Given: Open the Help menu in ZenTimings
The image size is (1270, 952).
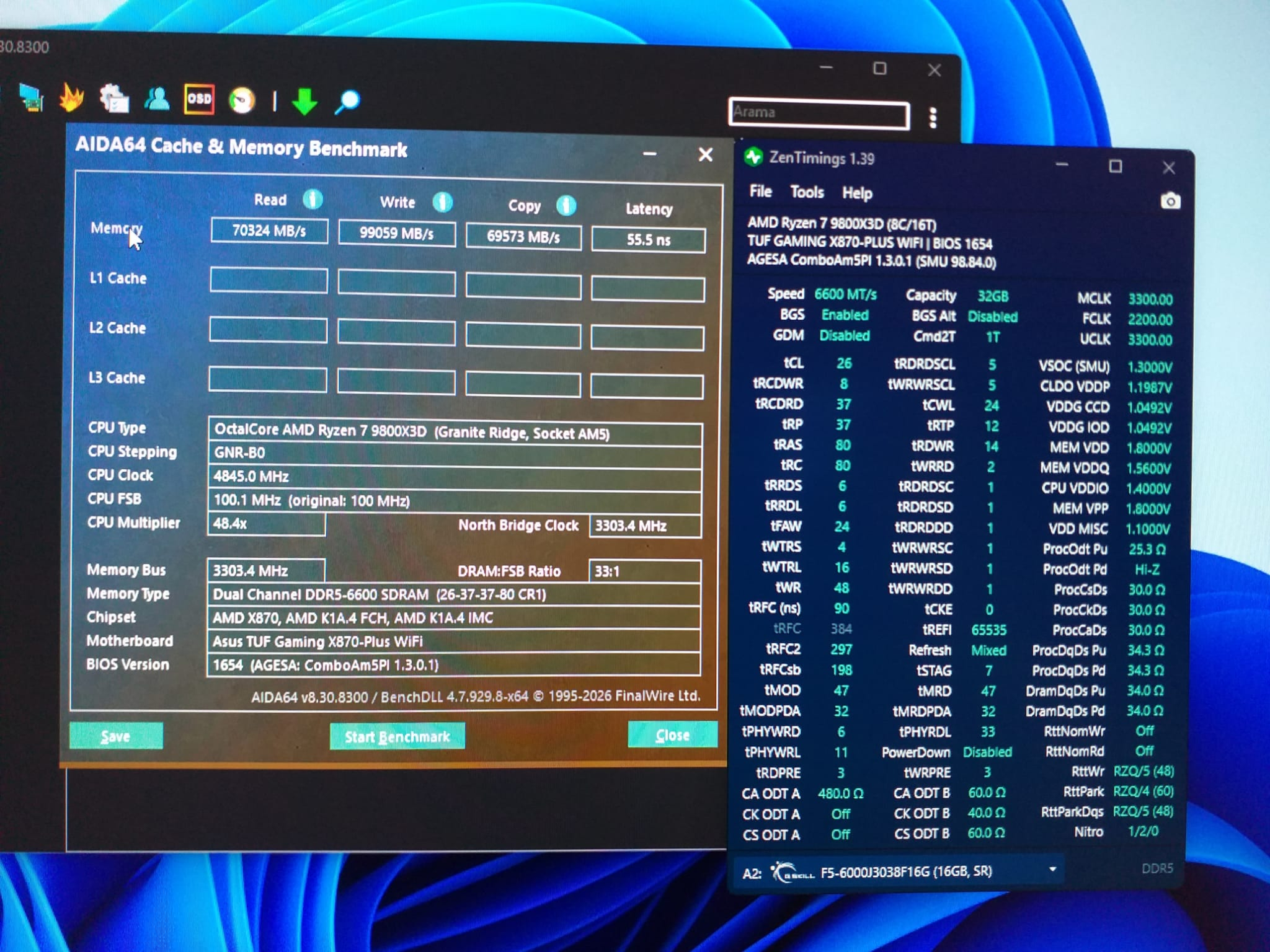Looking at the screenshot, I should click(x=857, y=193).
